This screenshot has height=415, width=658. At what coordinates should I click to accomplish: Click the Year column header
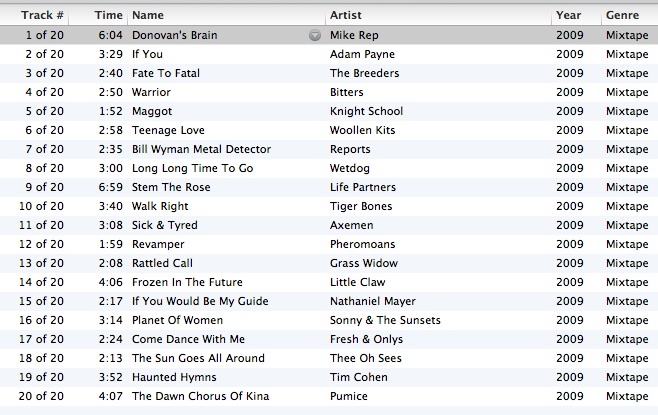coord(569,16)
